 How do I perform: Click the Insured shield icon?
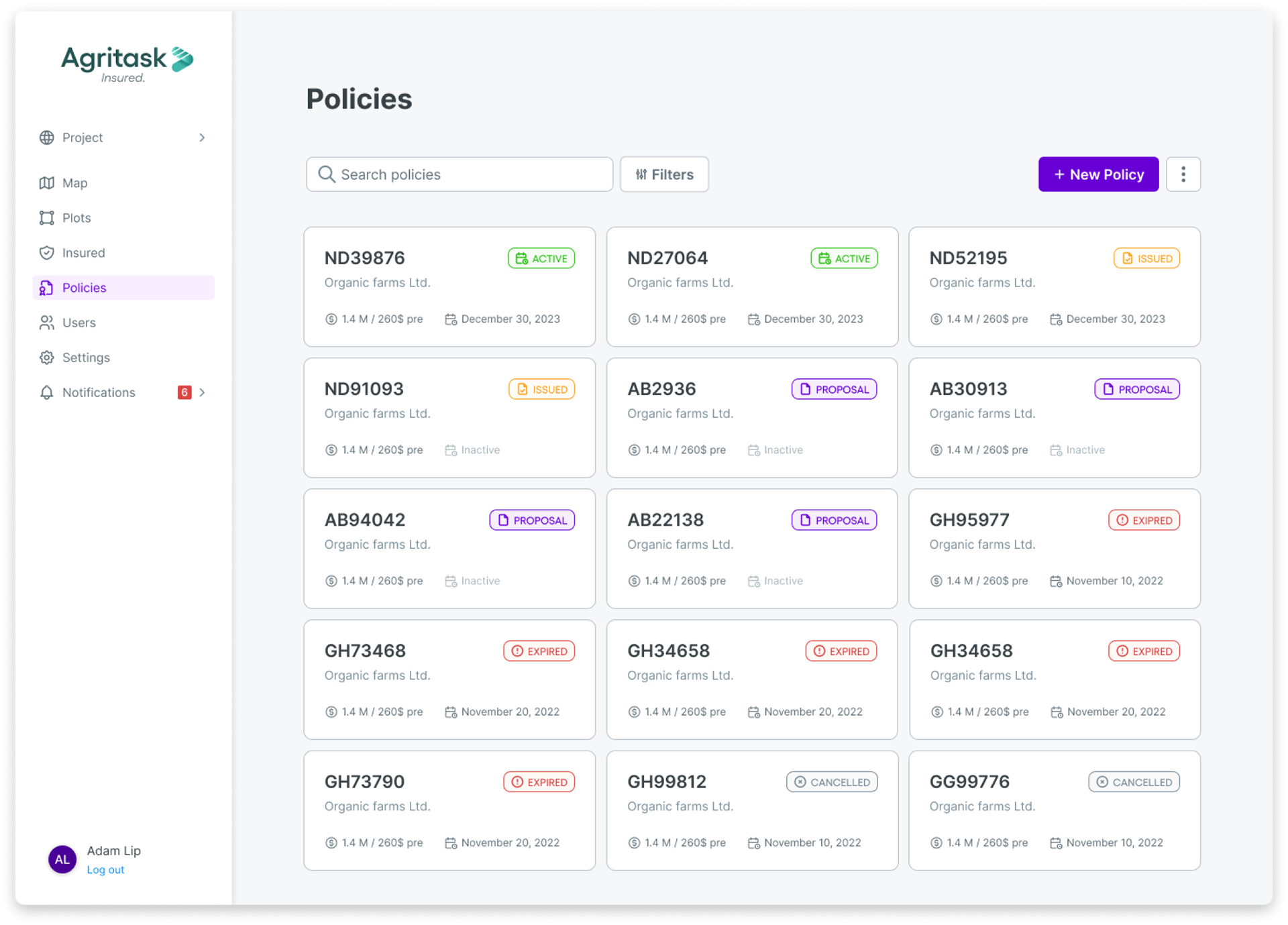pos(46,253)
